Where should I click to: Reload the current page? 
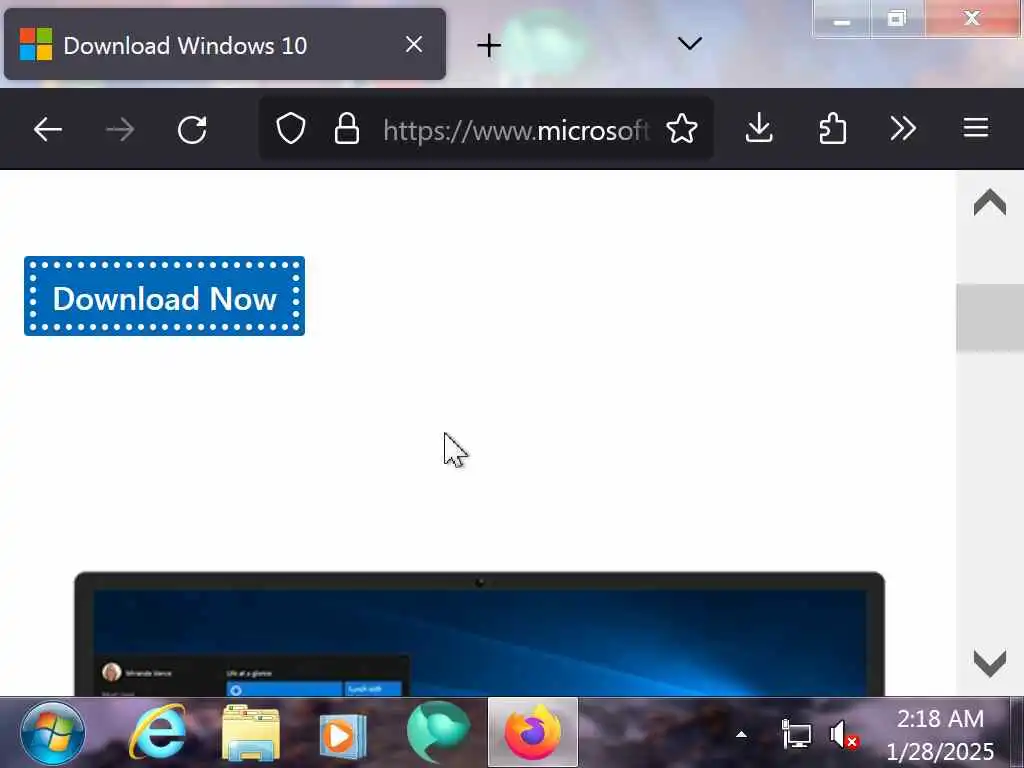tap(192, 129)
